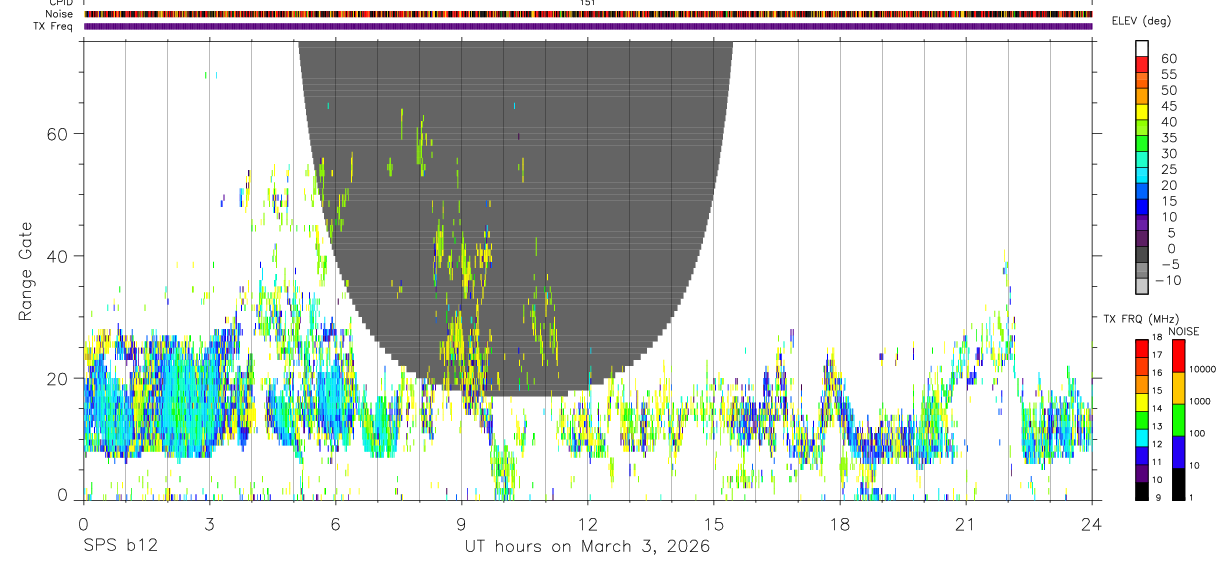1228x567 pixels.
Task: Click the yellow segment of the ELEV color bar
Action: coord(1142,112)
